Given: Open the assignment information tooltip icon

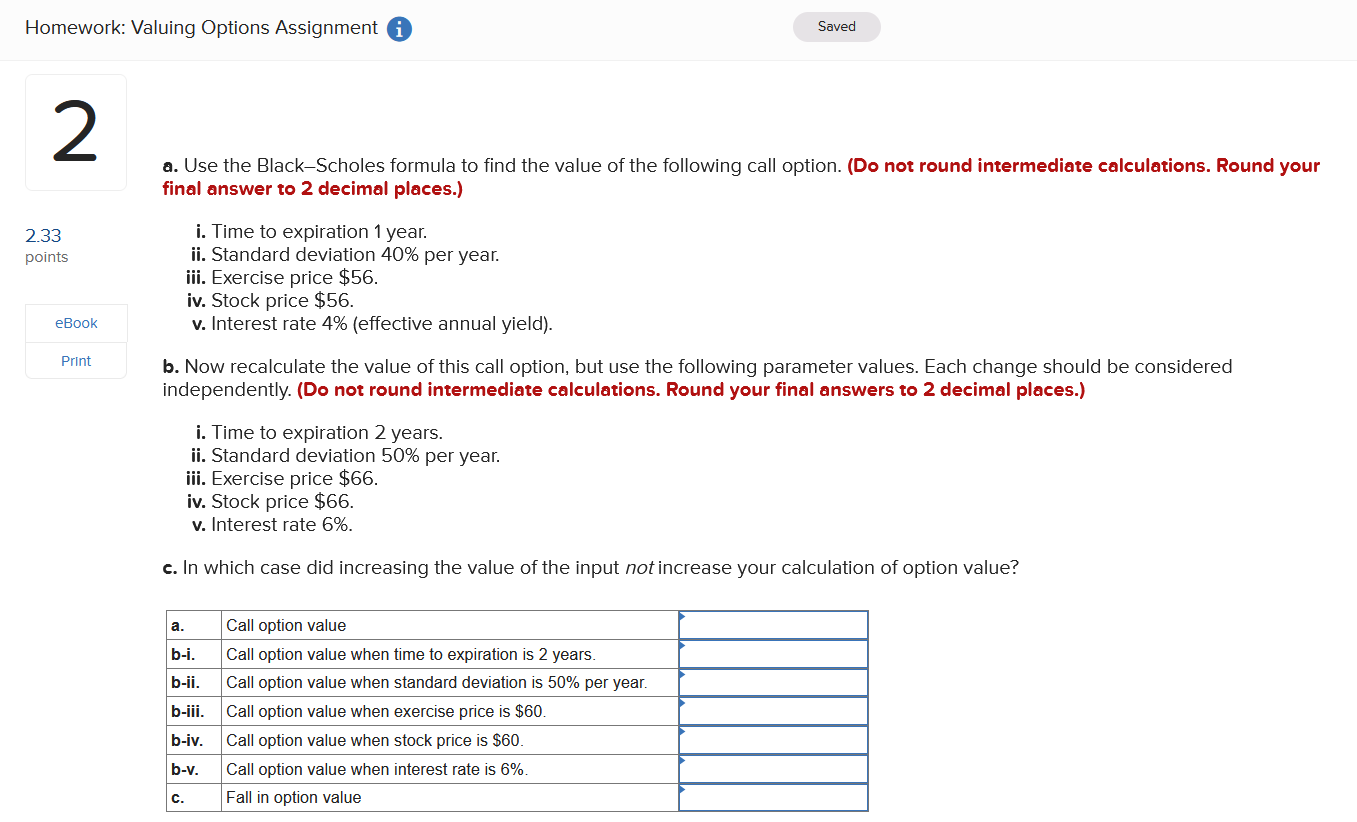Looking at the screenshot, I should pyautogui.click(x=398, y=29).
